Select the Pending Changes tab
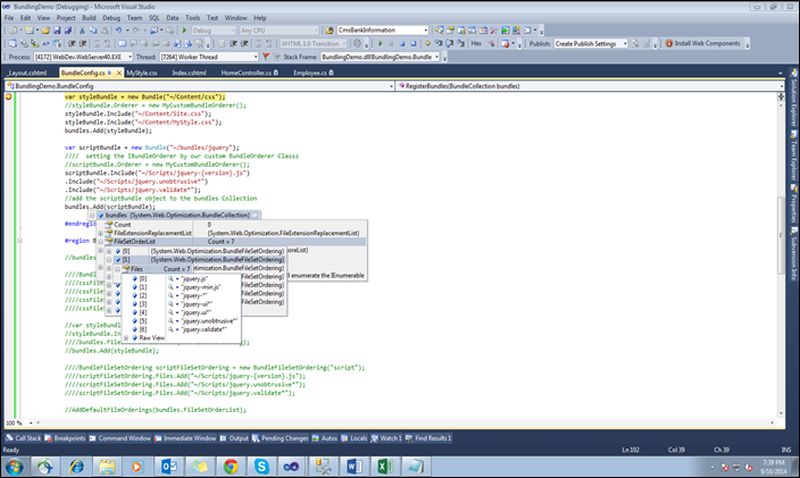 tap(282, 438)
